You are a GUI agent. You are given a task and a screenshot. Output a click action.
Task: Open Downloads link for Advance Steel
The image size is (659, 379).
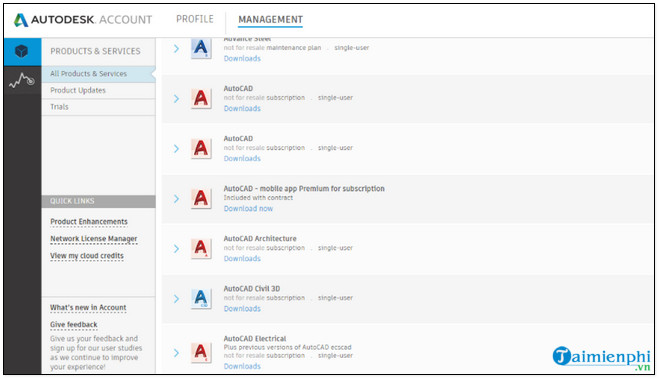coord(242,58)
